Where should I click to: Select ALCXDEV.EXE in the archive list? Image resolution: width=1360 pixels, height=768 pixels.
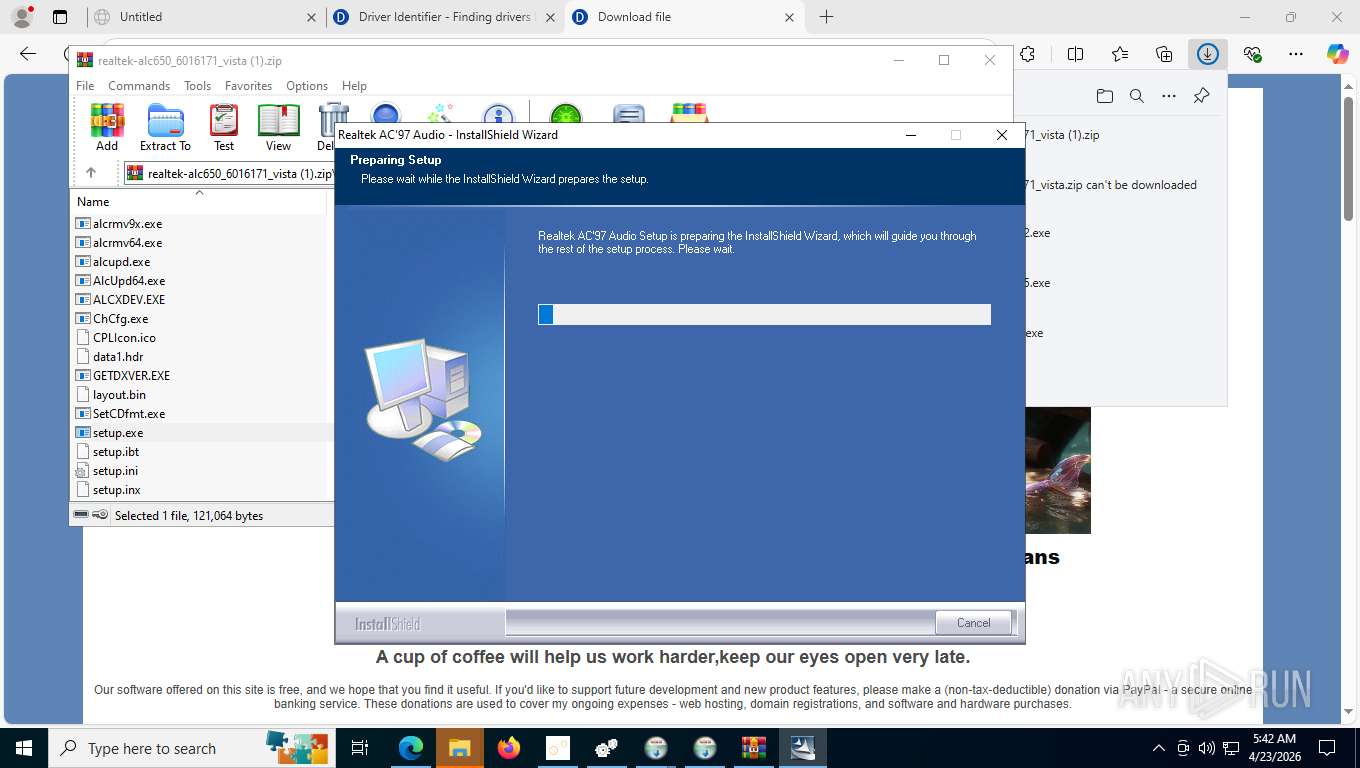[129, 300]
